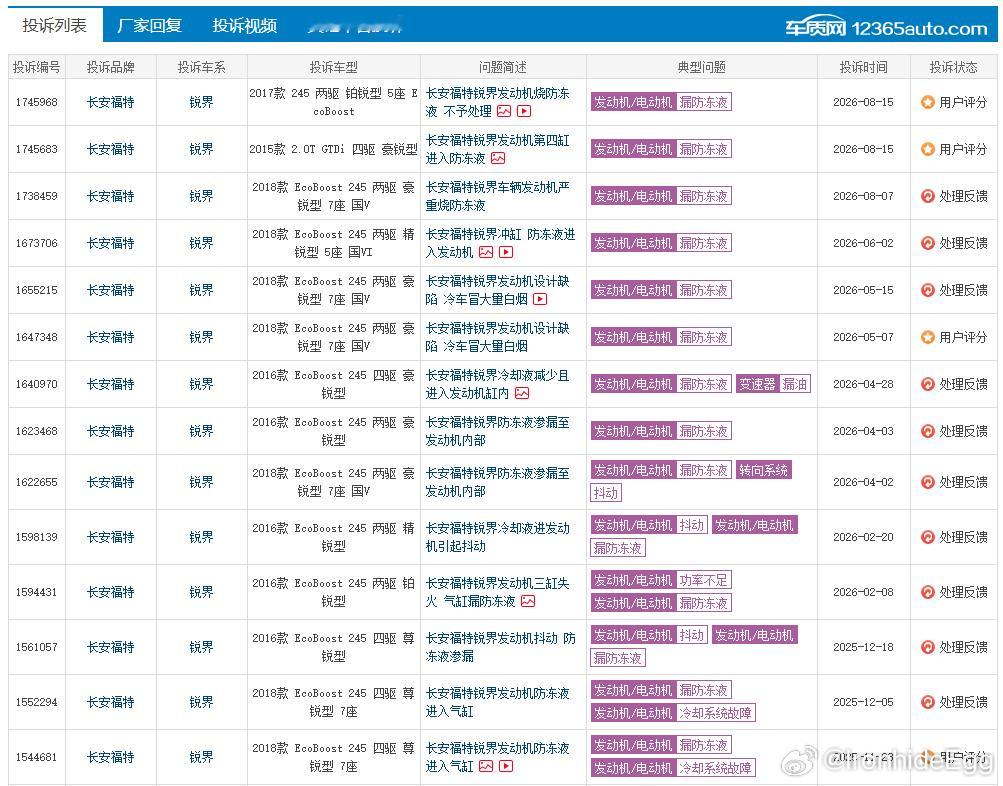This screenshot has width=1003, height=786.
Task: Click 处理反馈 status icon for complaint 1622655
Action: (928, 482)
